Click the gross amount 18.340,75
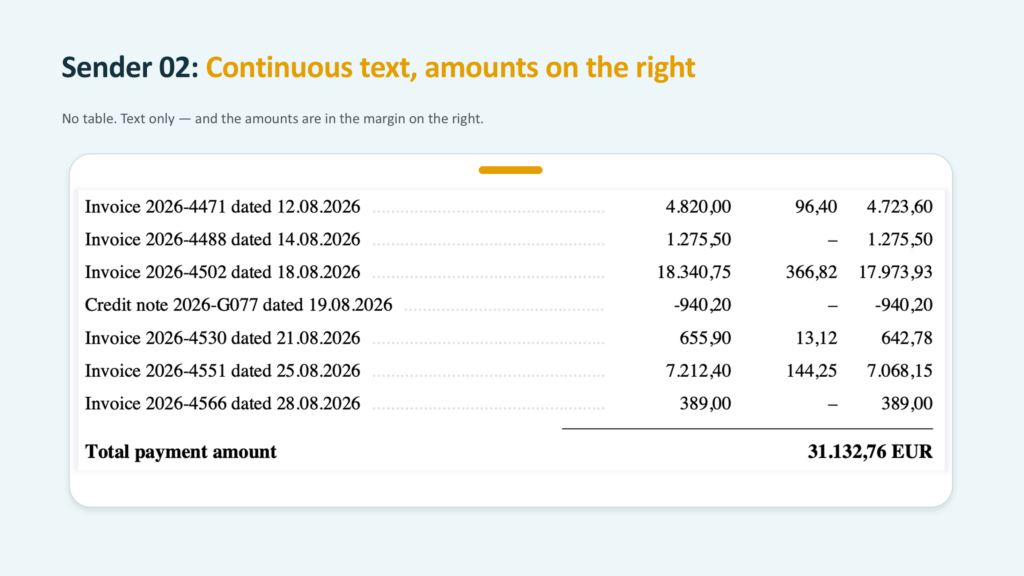Screen dimensions: 1024x576 click(694, 272)
